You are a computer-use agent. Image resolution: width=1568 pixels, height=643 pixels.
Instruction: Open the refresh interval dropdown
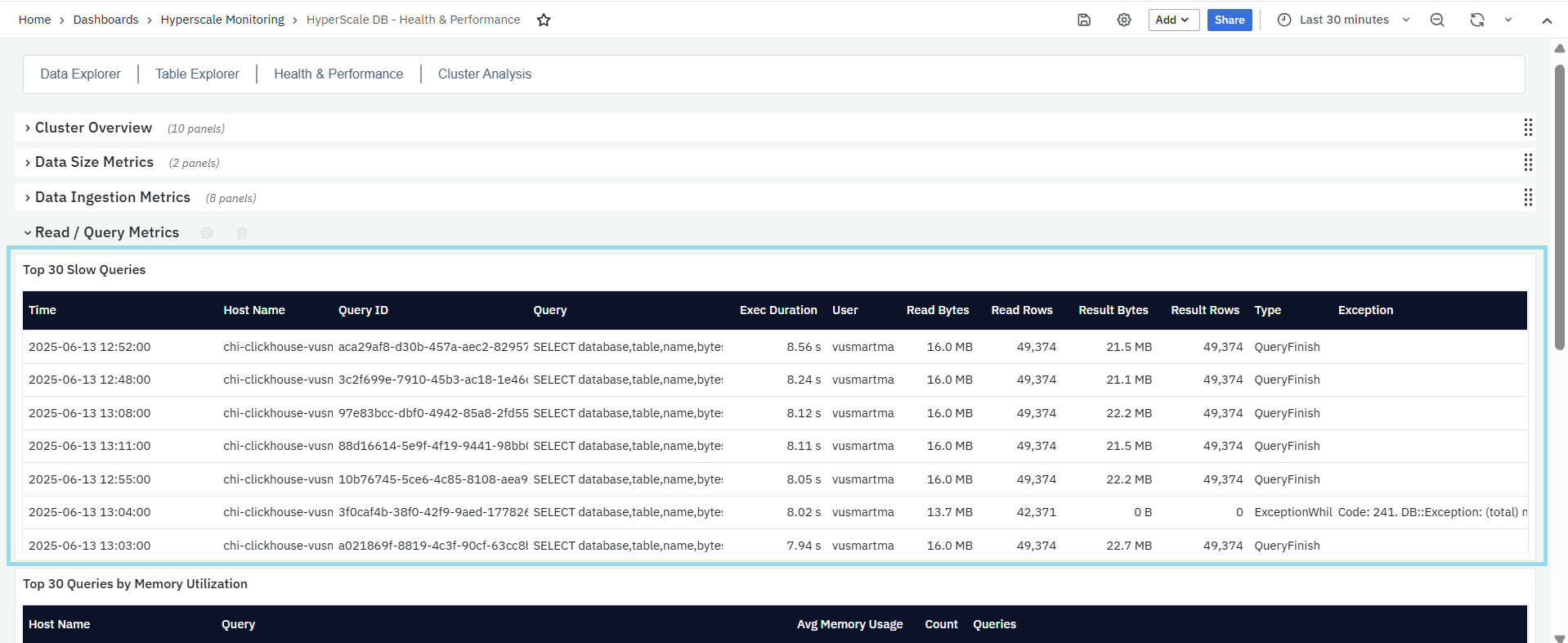[1508, 20]
